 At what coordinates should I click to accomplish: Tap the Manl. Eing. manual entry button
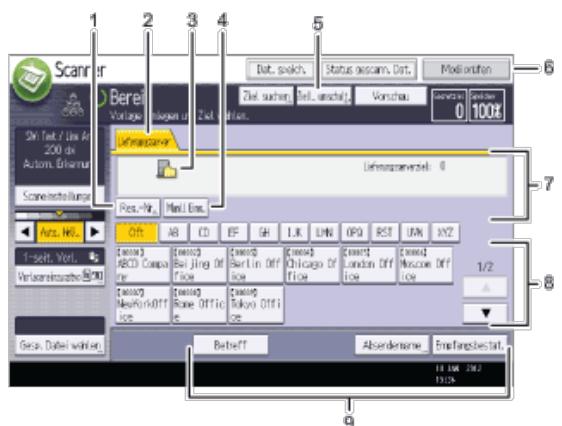tap(186, 208)
